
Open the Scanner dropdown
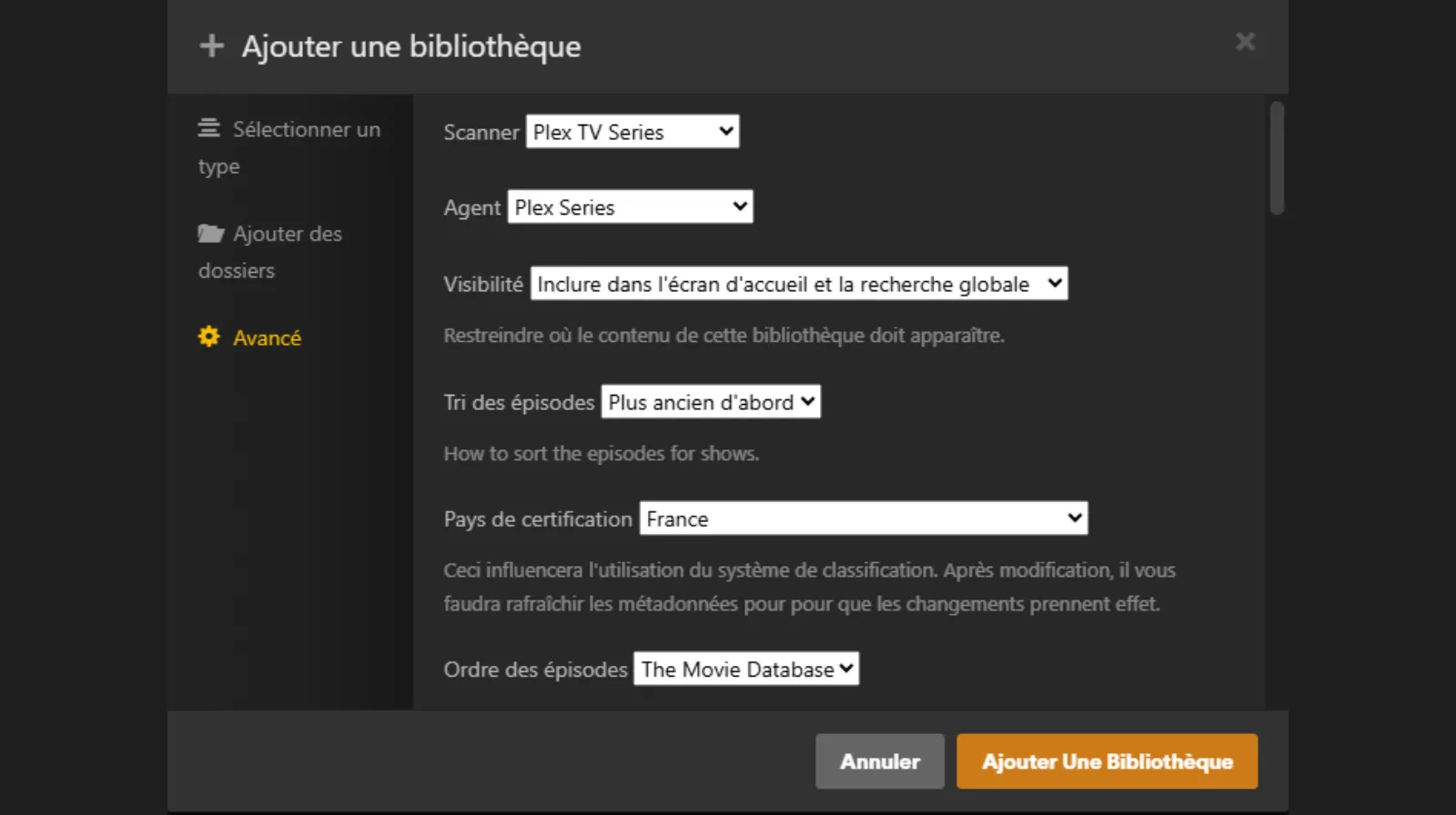632,132
